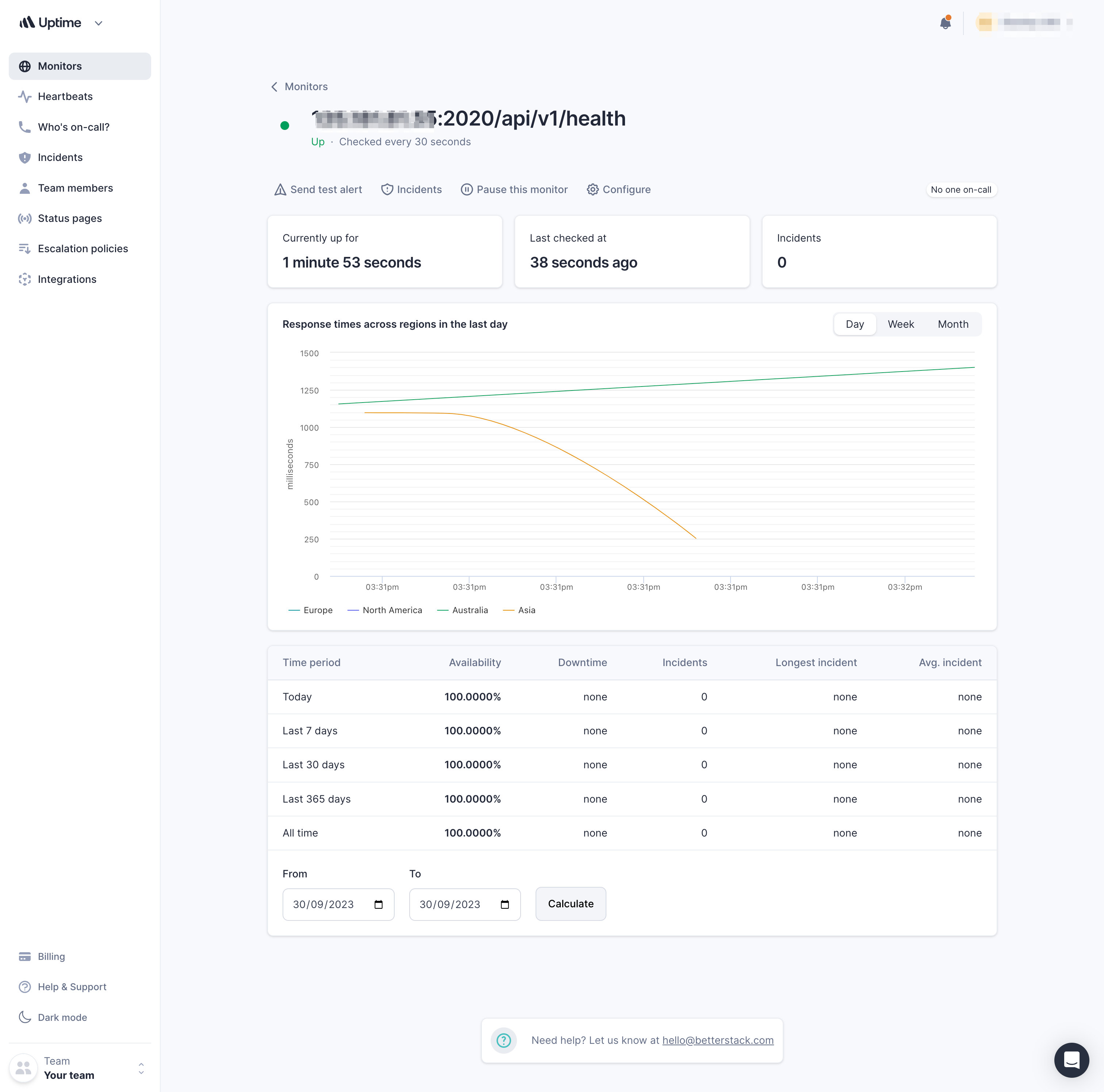The height and width of the screenshot is (1092, 1104).
Task: Go back via the Monitors breadcrumb chevron
Action: 274,87
